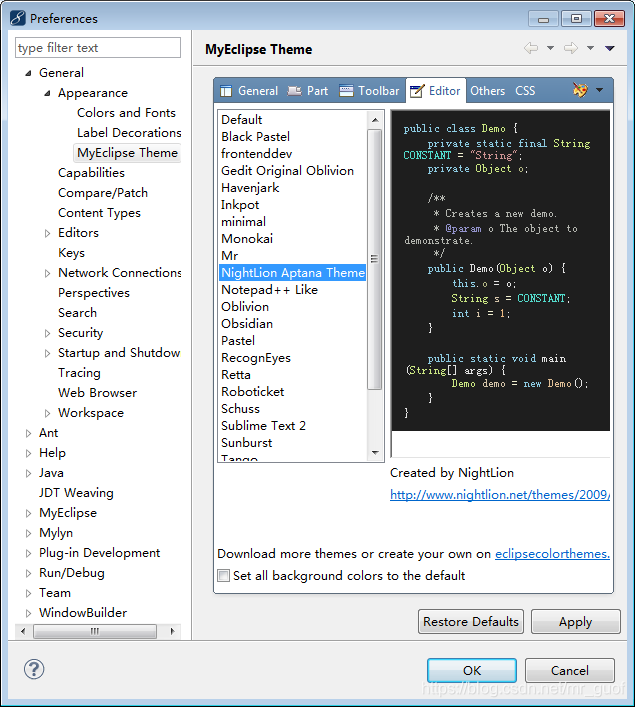Select the Default theme
Viewport: 635px width, 707px height.
242,119
